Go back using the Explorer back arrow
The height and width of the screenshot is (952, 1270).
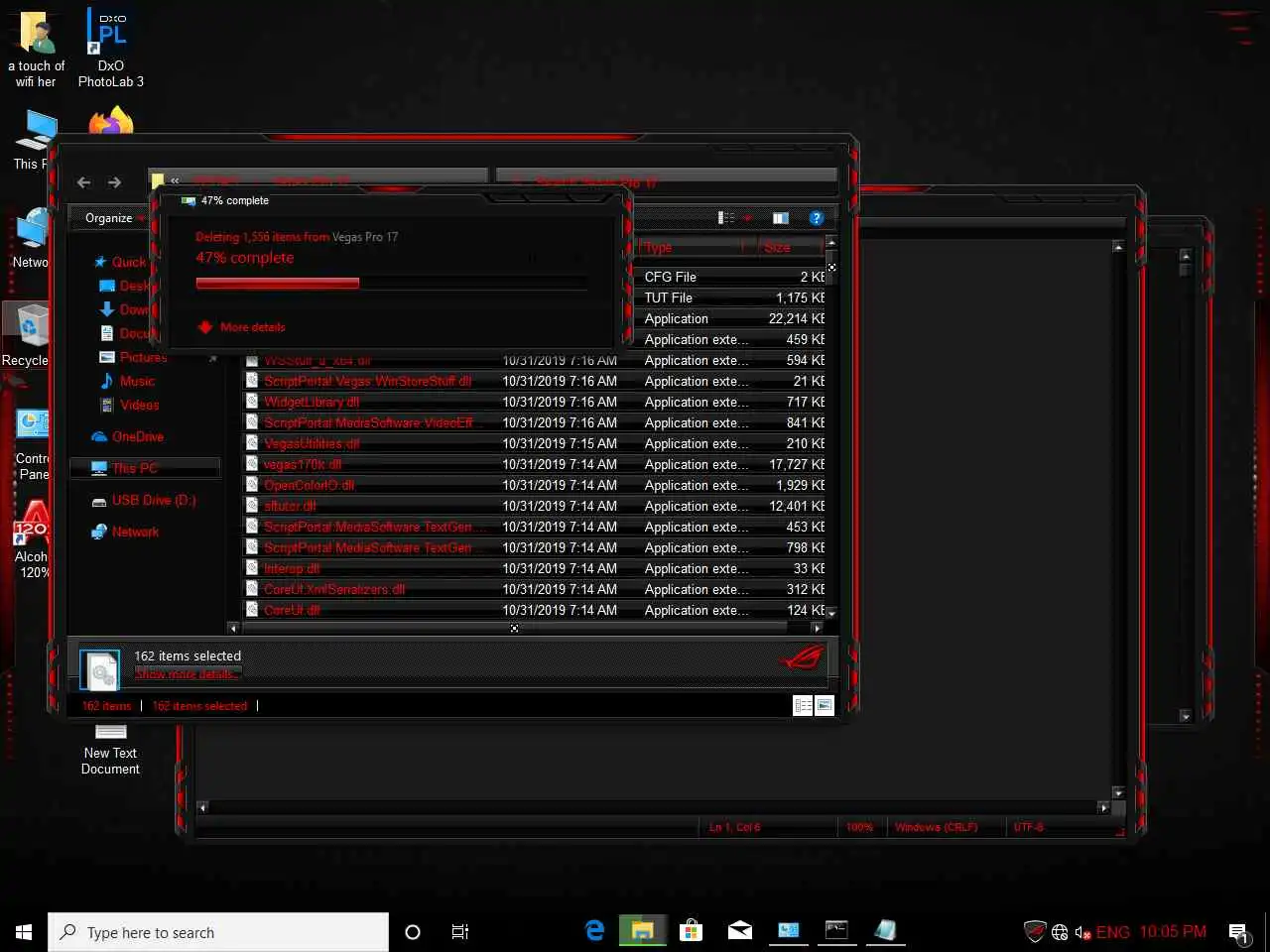(84, 182)
